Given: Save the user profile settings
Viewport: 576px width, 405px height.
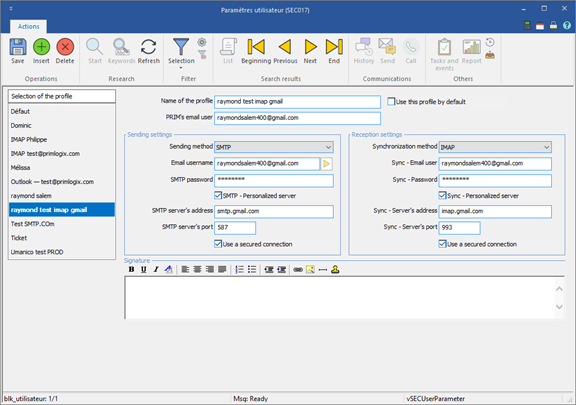Looking at the screenshot, I should click(x=18, y=51).
